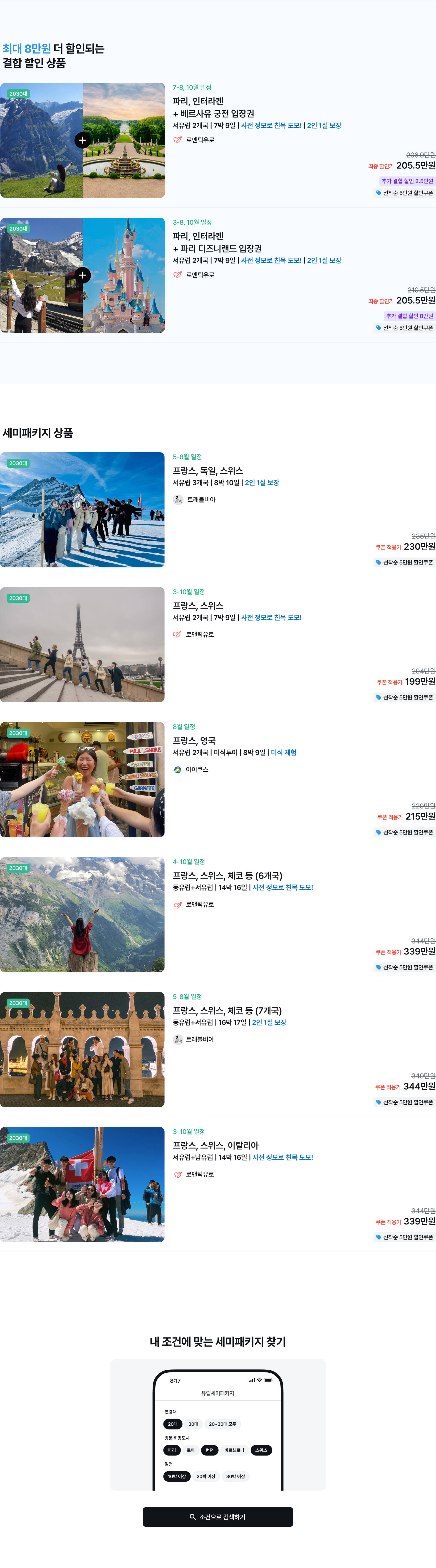
Task: Click the 조건으로 검색하기 button
Action: coord(218,1517)
